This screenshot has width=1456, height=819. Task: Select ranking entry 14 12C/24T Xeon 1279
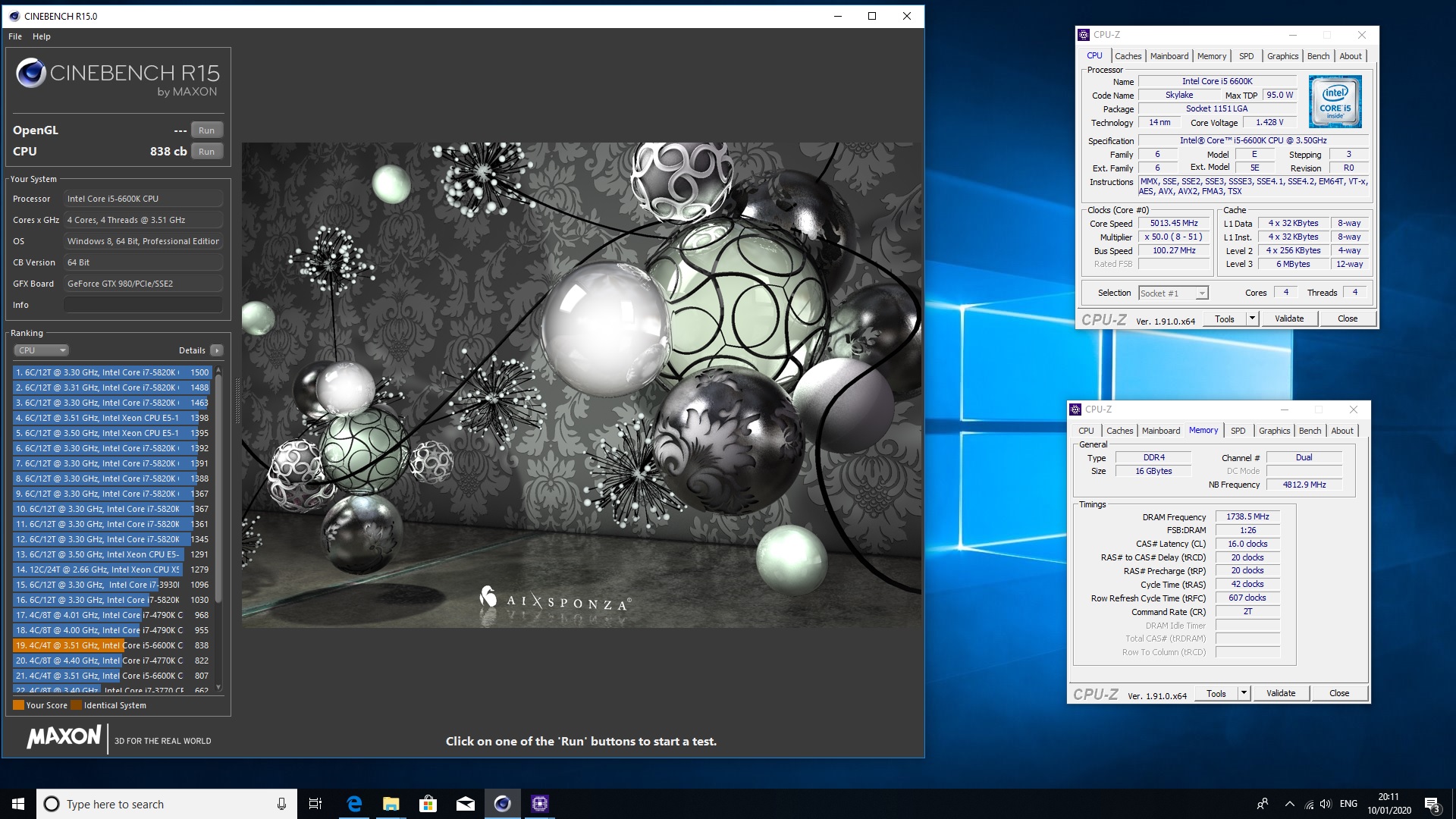coord(111,570)
